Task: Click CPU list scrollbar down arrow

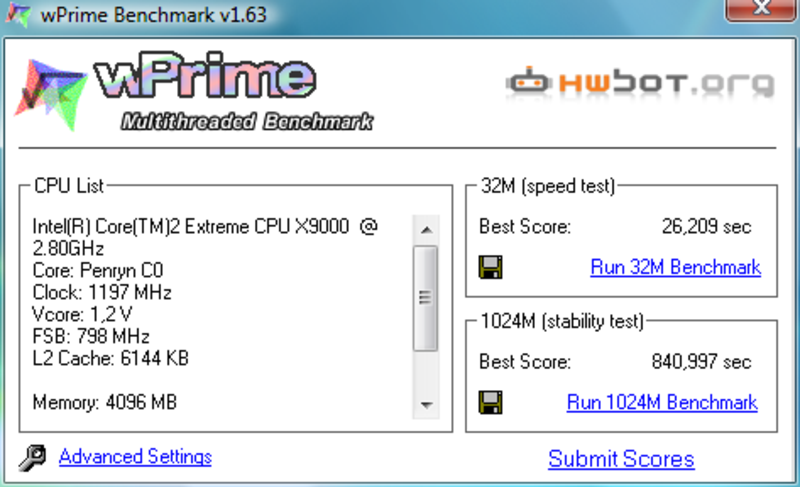Action: click(x=426, y=405)
